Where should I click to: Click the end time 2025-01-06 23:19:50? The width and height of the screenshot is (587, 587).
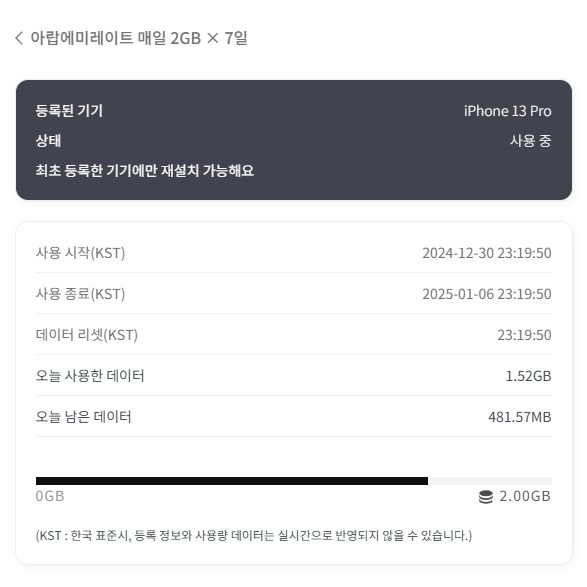coord(487,294)
